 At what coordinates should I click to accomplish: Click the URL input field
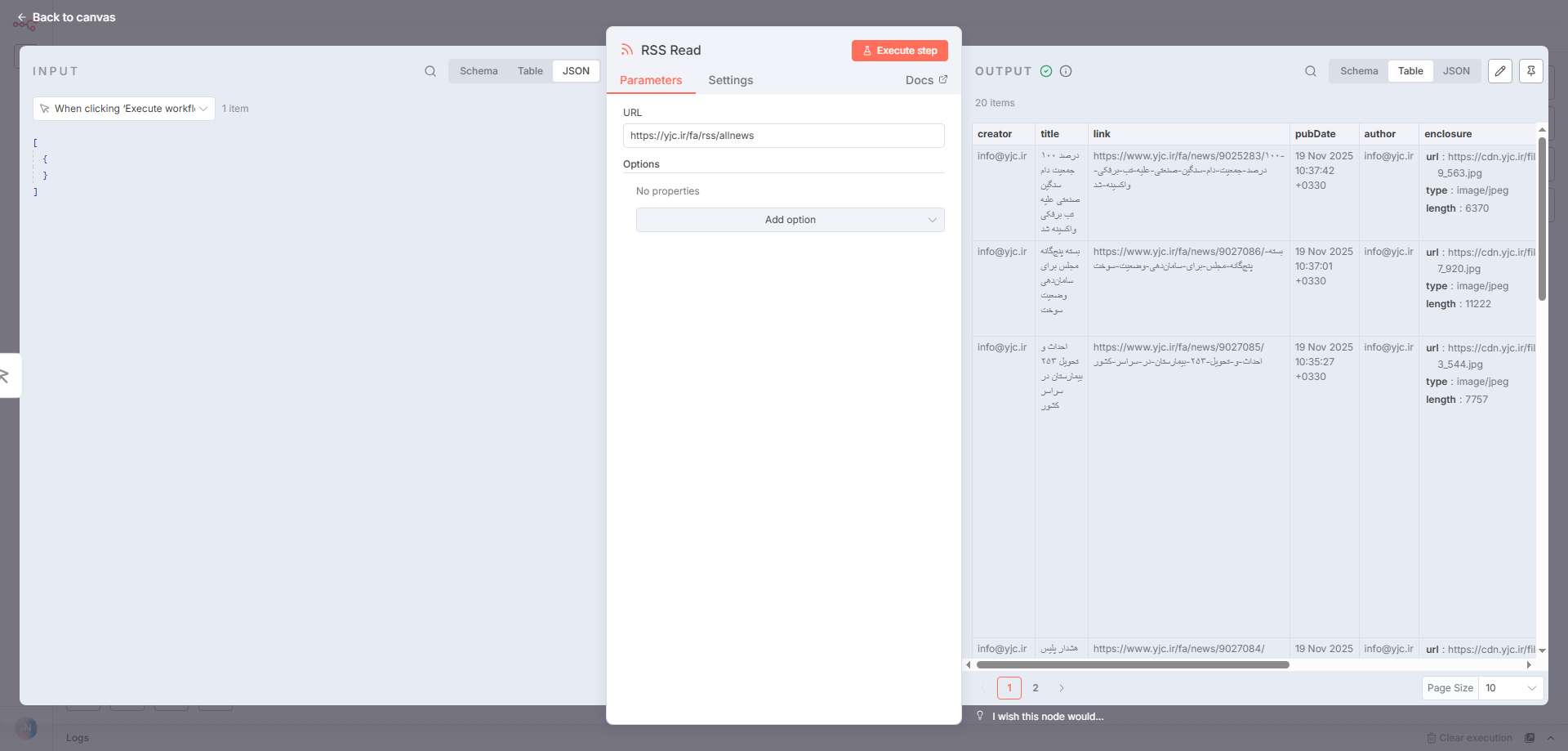point(783,136)
